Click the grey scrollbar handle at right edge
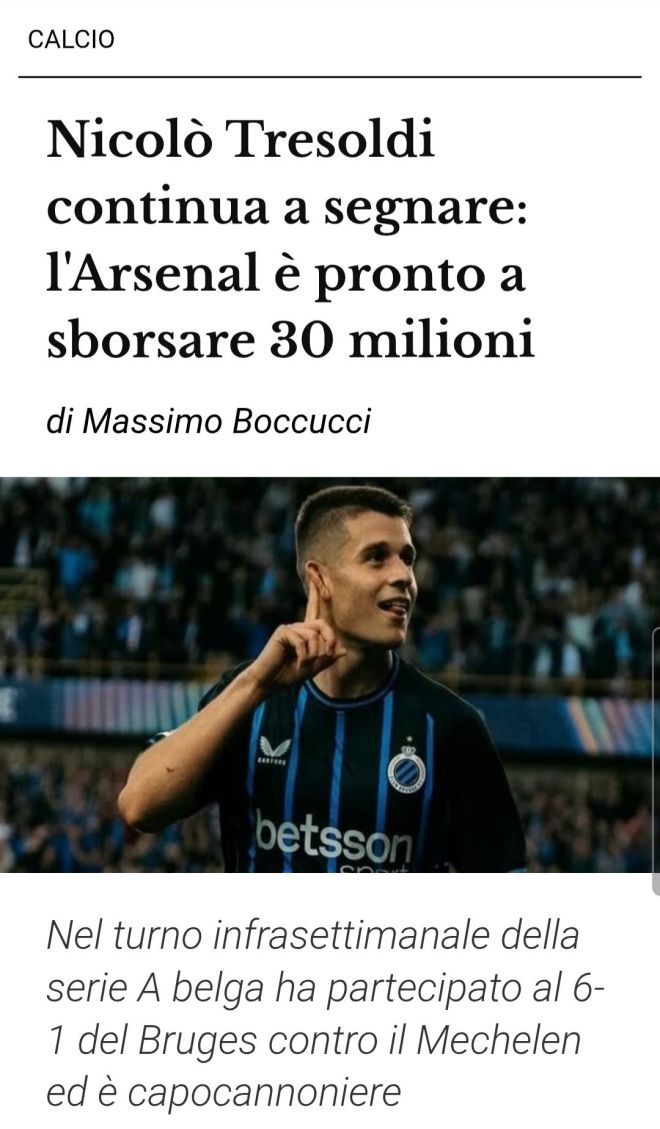 656,762
